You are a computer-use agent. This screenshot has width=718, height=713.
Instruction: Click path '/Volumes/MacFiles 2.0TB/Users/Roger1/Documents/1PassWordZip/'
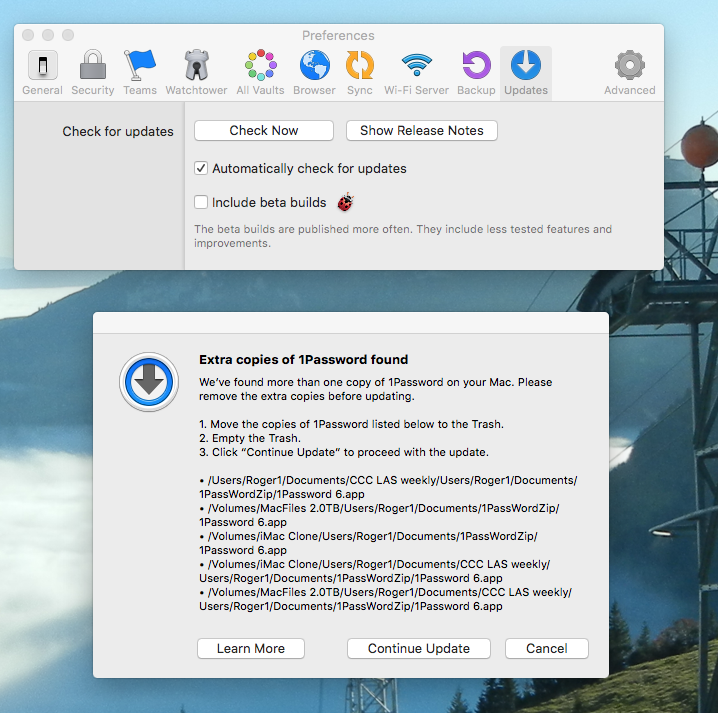[379, 515]
